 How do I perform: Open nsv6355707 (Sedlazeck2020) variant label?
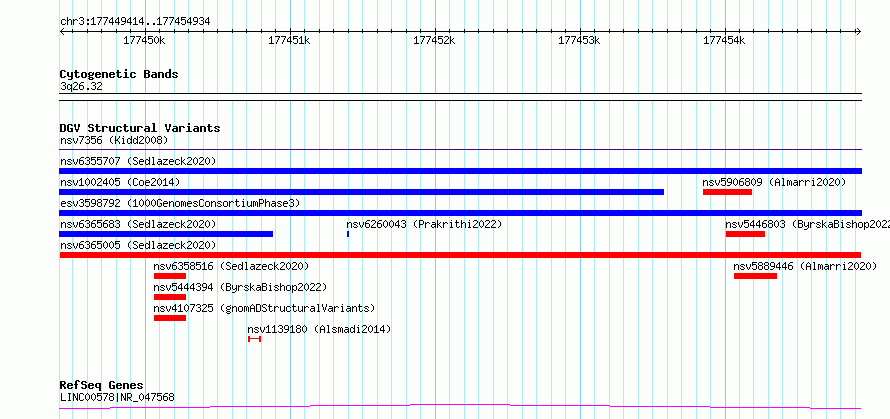click(138, 161)
